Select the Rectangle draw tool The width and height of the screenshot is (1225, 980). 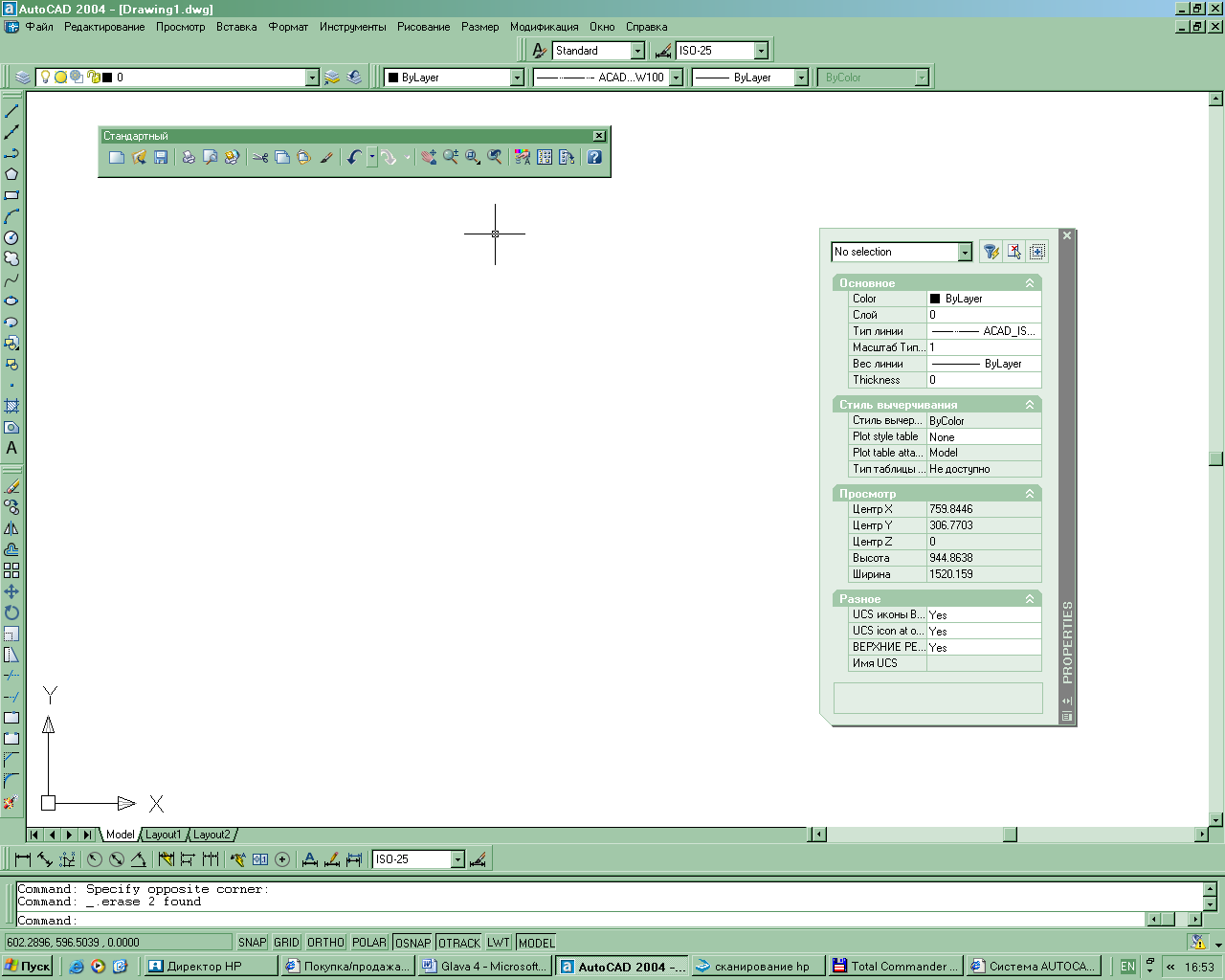(11, 195)
